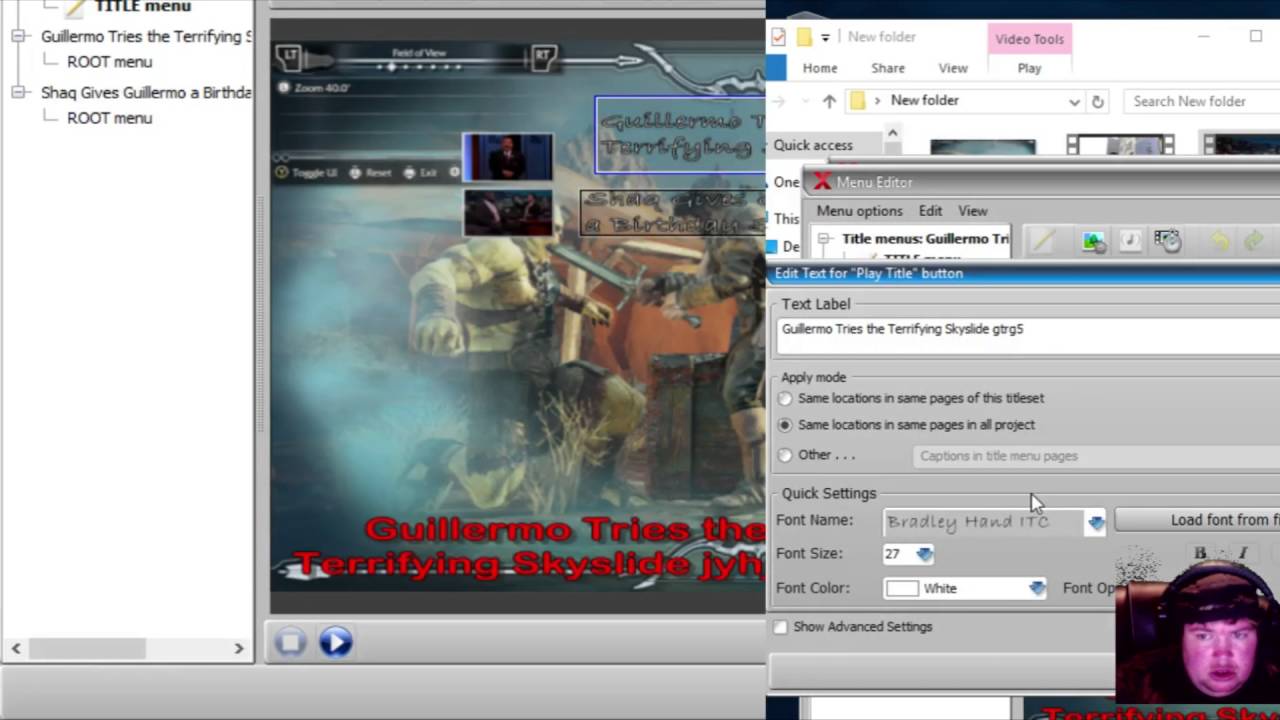Toggle bold font style button
This screenshot has height=720, width=1280.
(x=1200, y=553)
